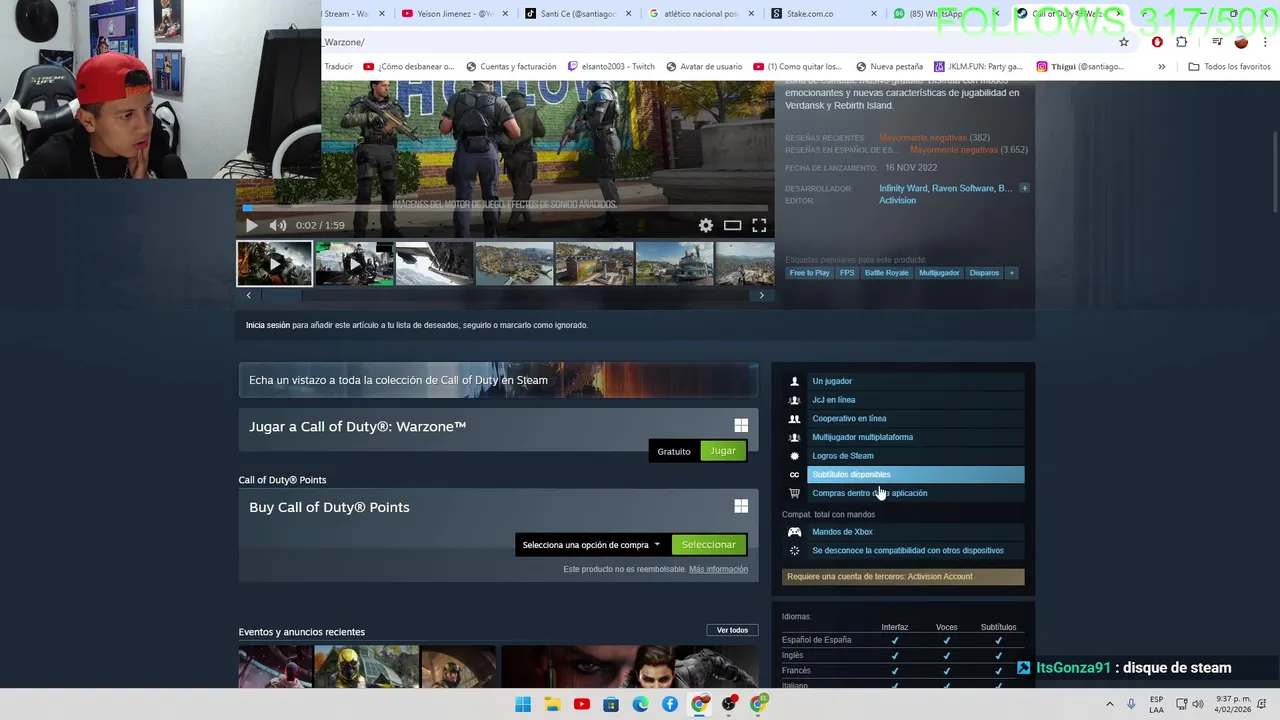Click the closed captions CC icon
This screenshot has height=720, width=1280.
click(x=795, y=475)
